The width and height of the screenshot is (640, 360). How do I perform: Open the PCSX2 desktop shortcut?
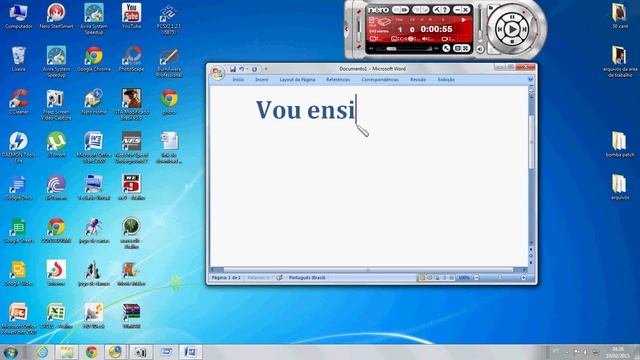coord(169,19)
